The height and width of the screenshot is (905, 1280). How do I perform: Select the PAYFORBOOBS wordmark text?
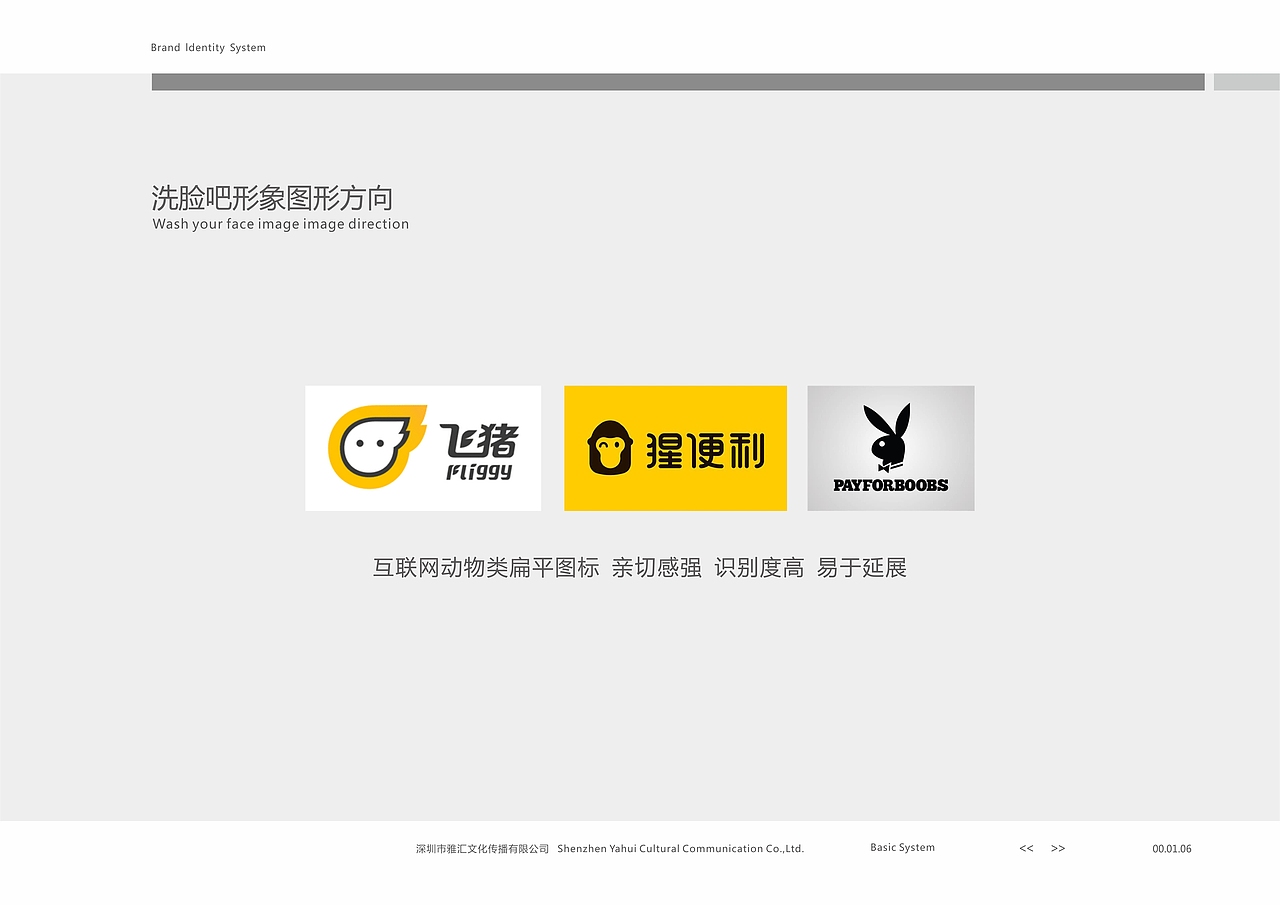pos(891,484)
